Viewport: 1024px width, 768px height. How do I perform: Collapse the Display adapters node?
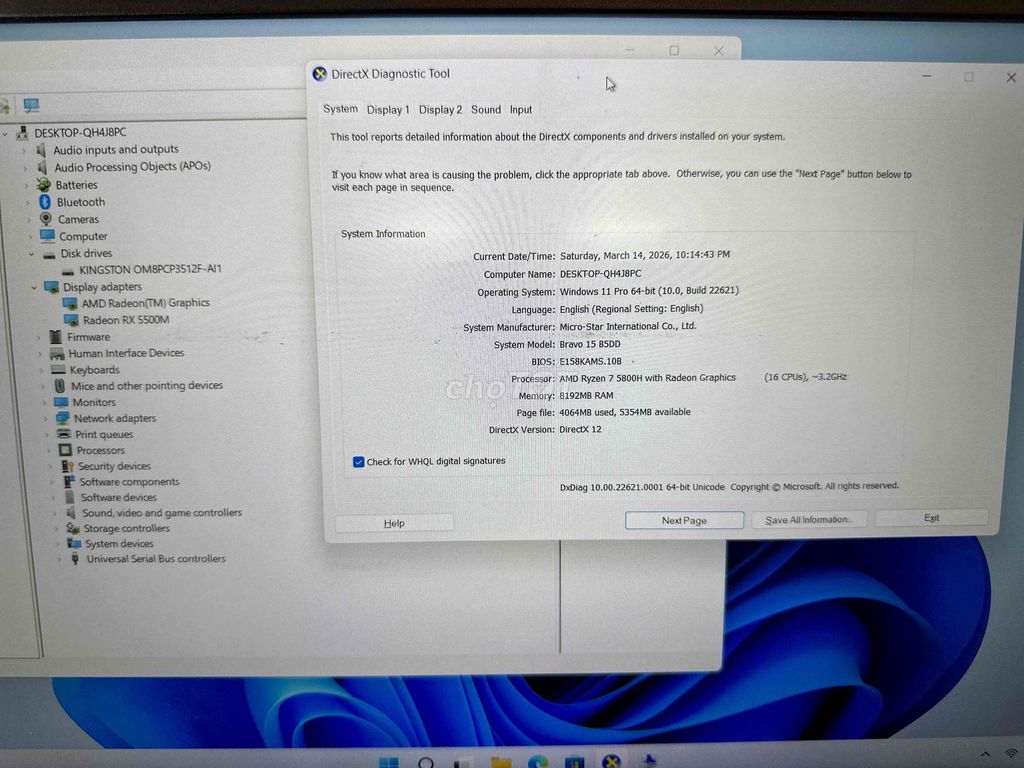(34, 287)
